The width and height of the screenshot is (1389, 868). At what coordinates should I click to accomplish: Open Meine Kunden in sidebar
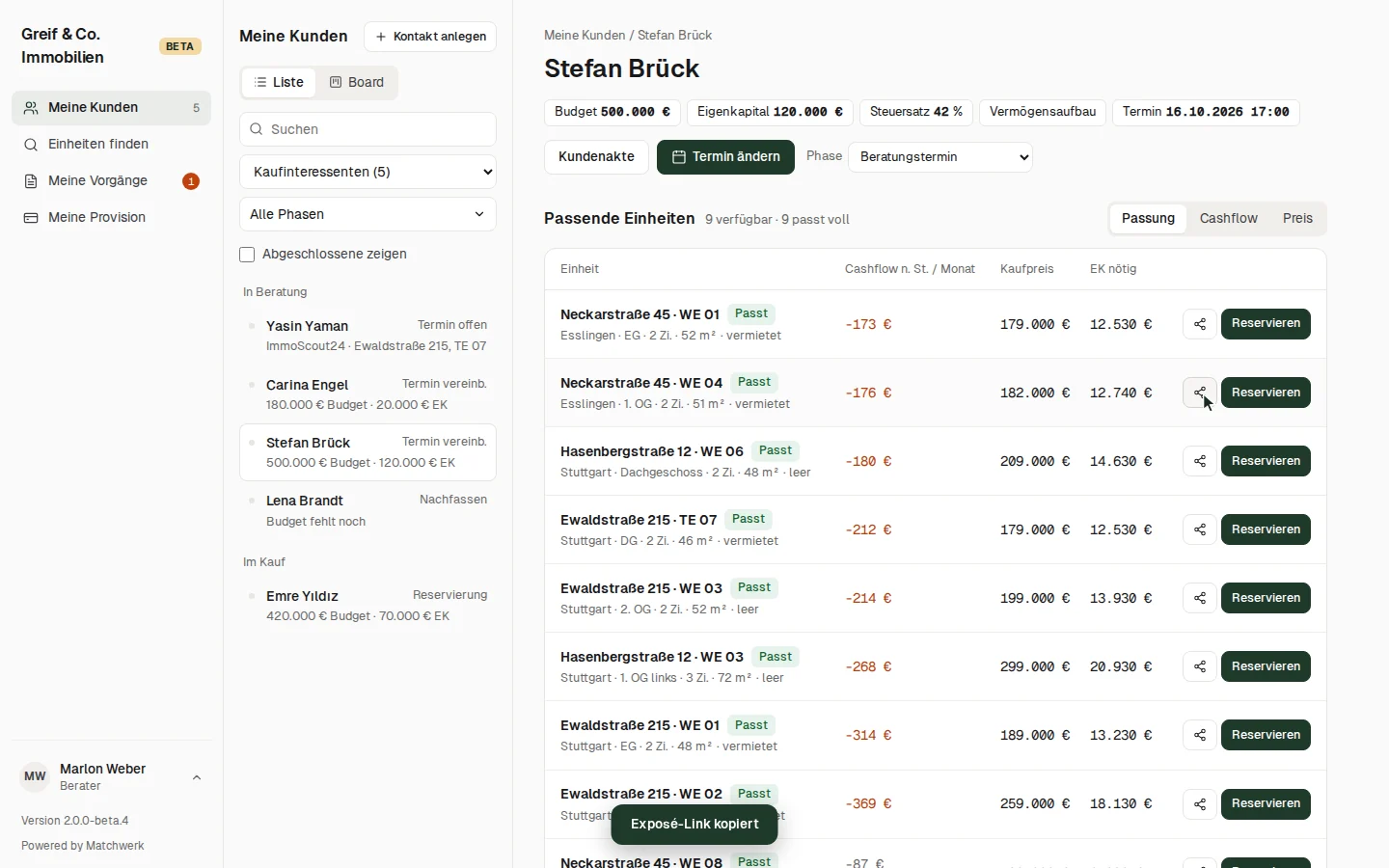pos(111,108)
